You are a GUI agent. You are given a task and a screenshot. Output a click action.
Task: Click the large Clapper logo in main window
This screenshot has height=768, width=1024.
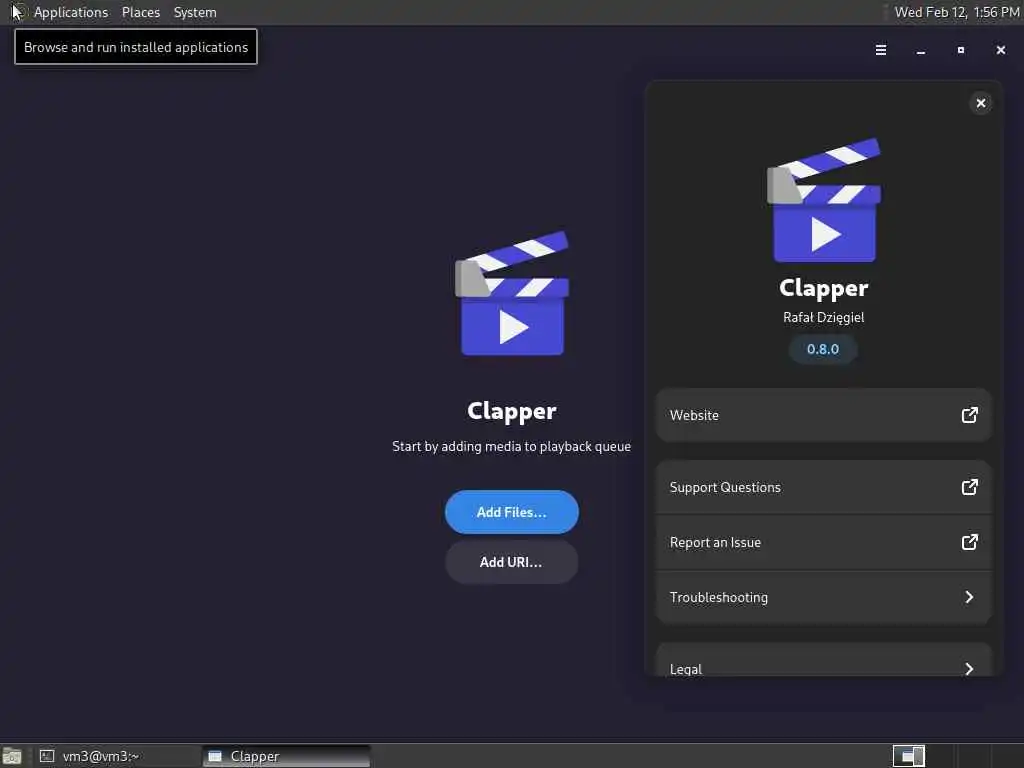511,293
